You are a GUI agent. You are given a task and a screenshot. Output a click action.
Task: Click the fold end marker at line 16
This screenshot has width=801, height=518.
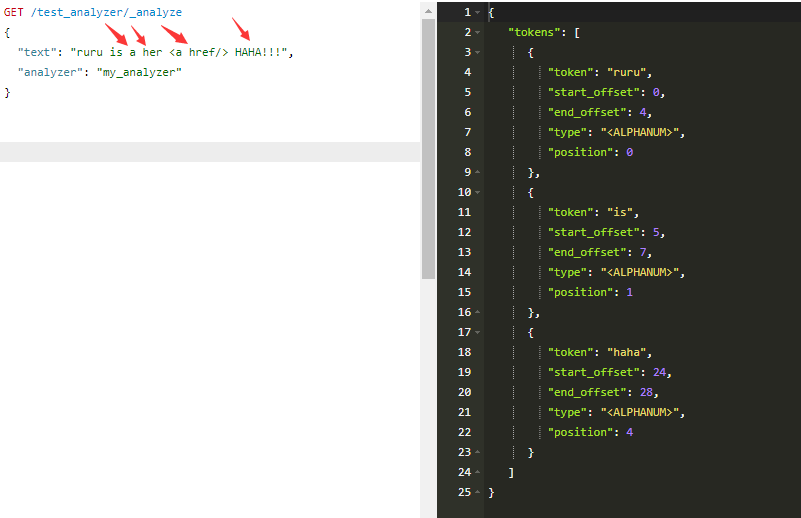tap(478, 312)
